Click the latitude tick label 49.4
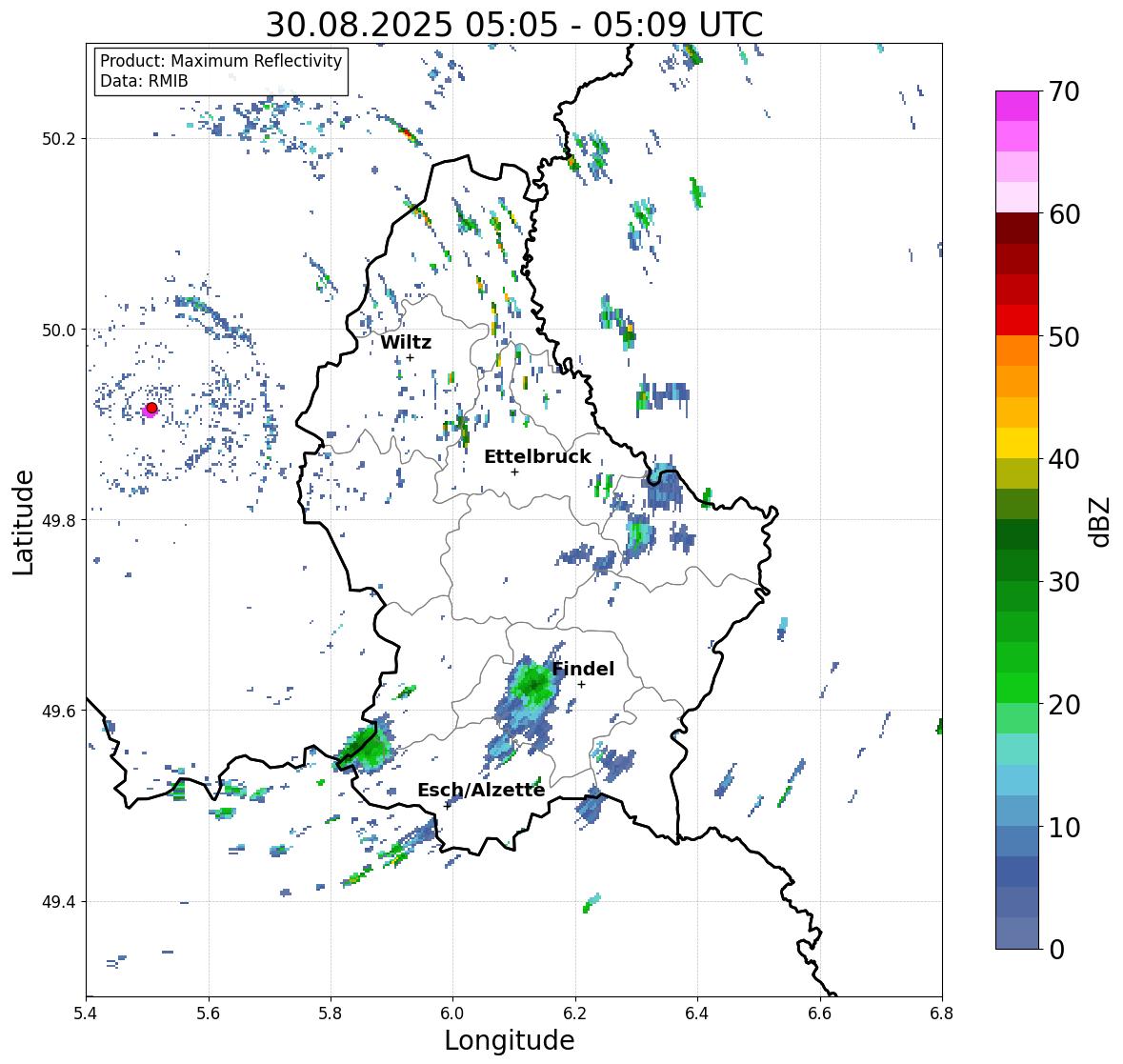Screen dimensions: 1123x1064 59,901
